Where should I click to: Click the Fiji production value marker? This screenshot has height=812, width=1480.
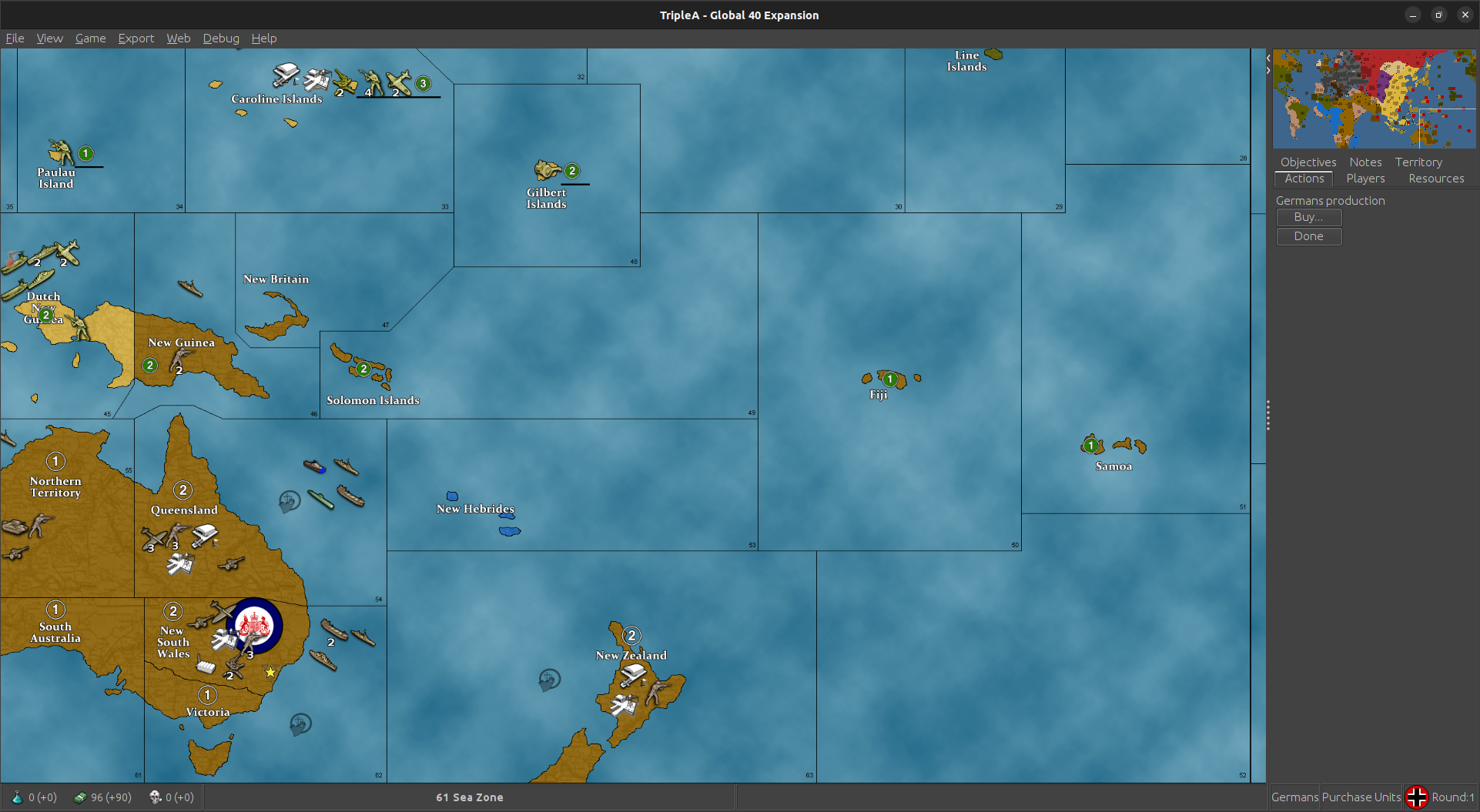click(889, 379)
